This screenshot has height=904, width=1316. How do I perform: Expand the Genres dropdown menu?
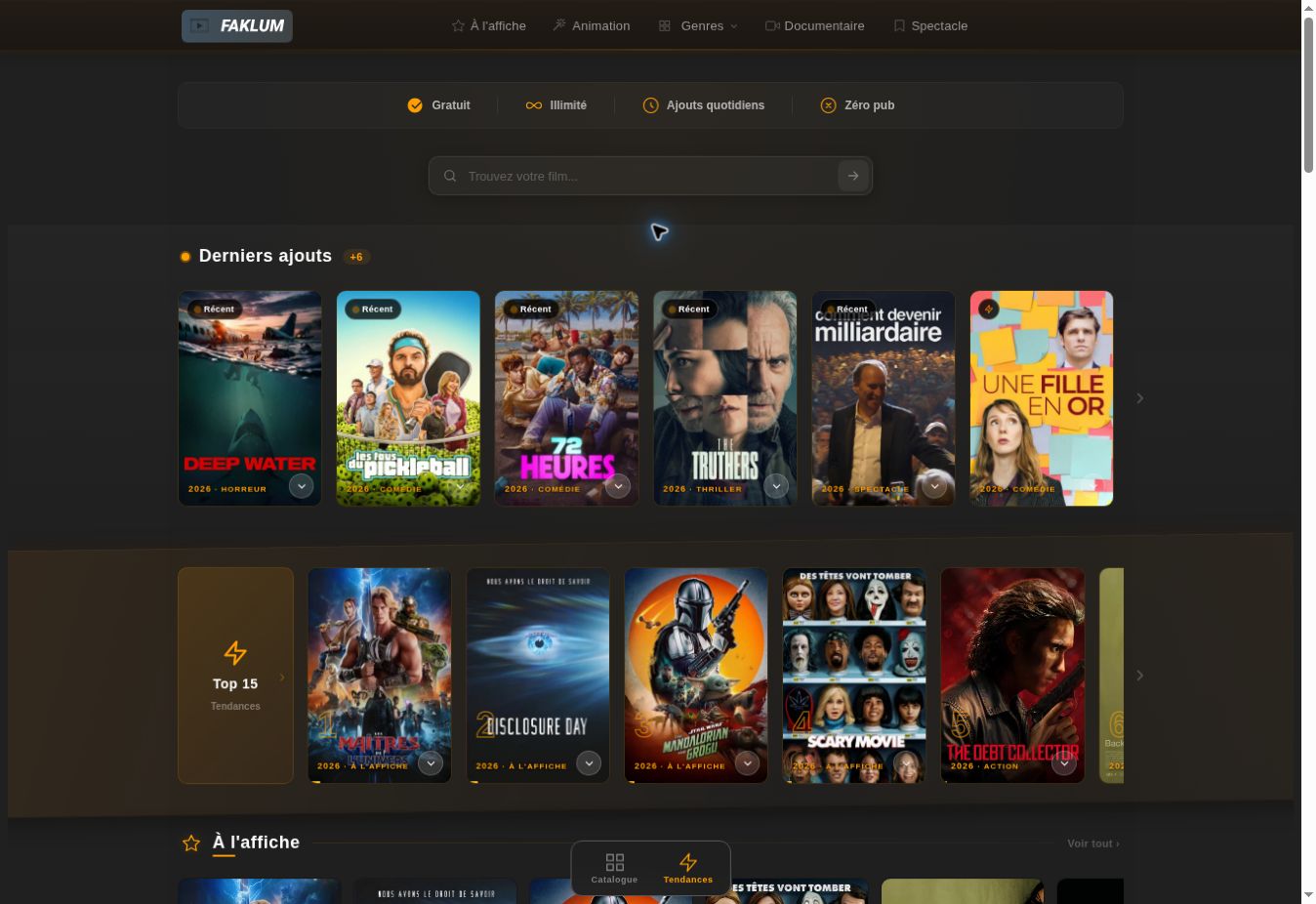pos(698,26)
